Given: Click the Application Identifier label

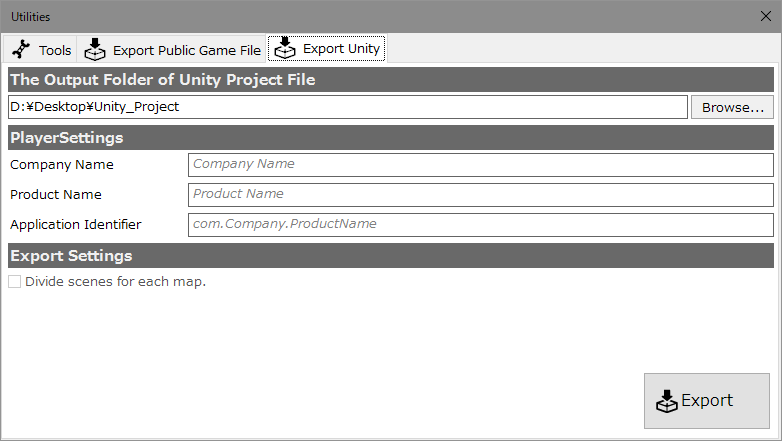Looking at the screenshot, I should pyautogui.click(x=76, y=224).
